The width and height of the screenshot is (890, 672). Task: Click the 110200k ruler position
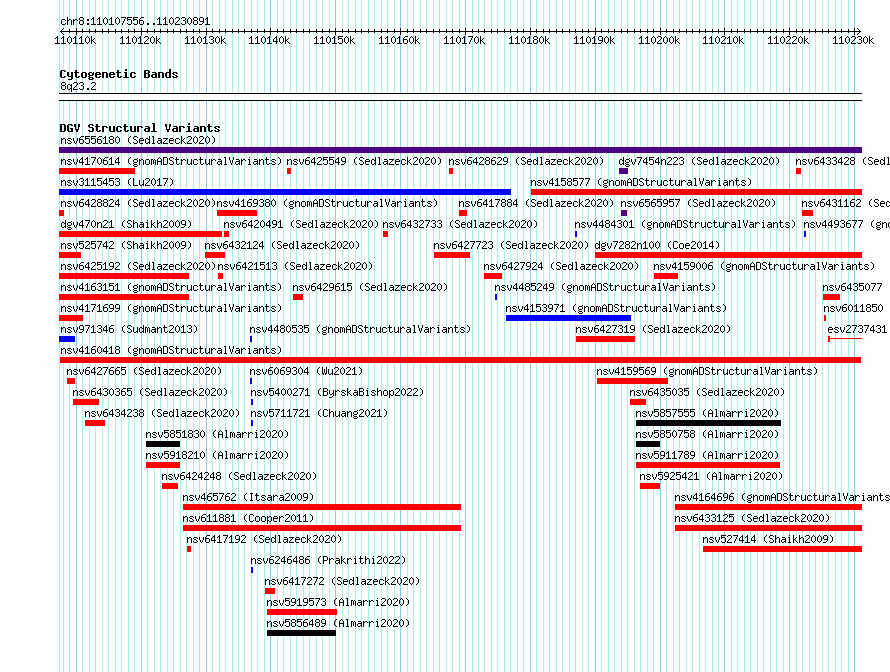659,40
